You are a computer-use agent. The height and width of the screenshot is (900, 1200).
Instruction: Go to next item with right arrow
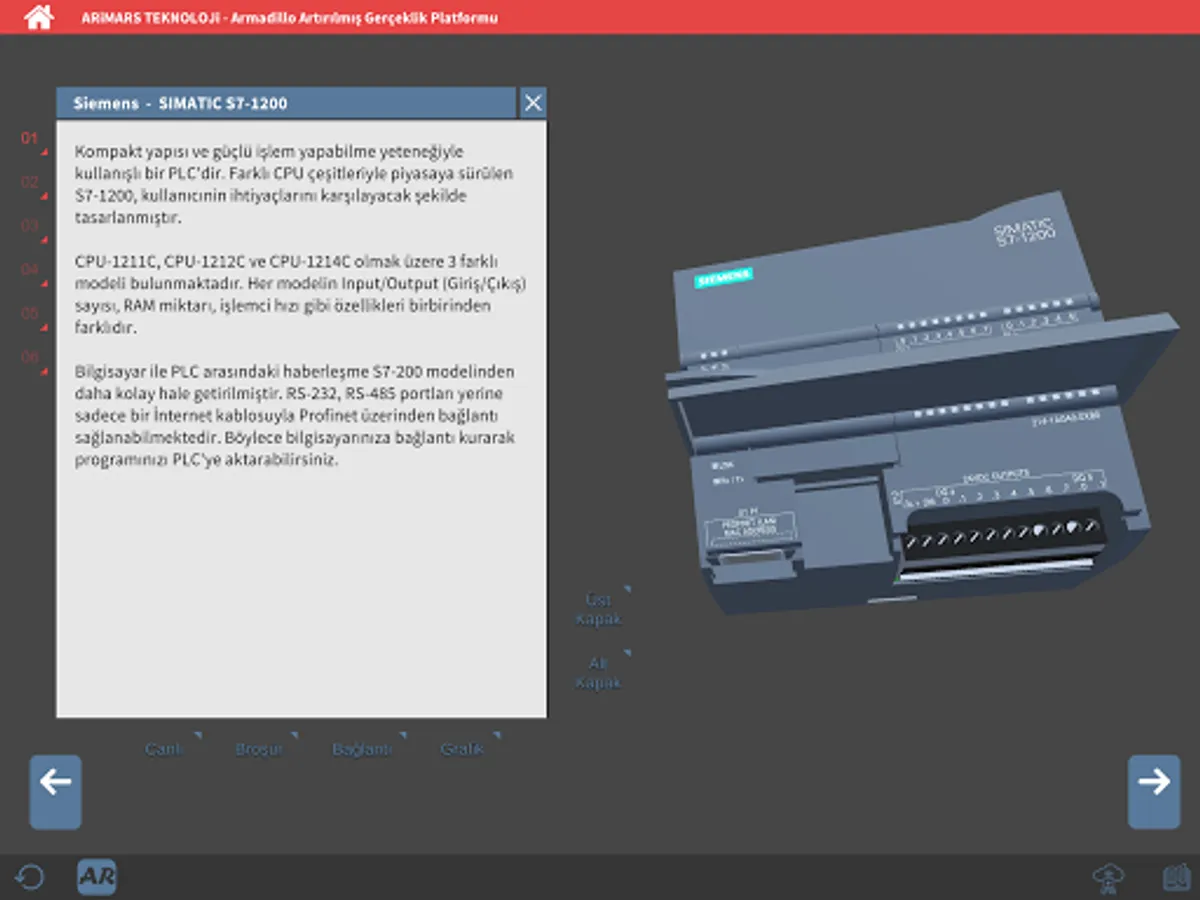coord(1154,792)
